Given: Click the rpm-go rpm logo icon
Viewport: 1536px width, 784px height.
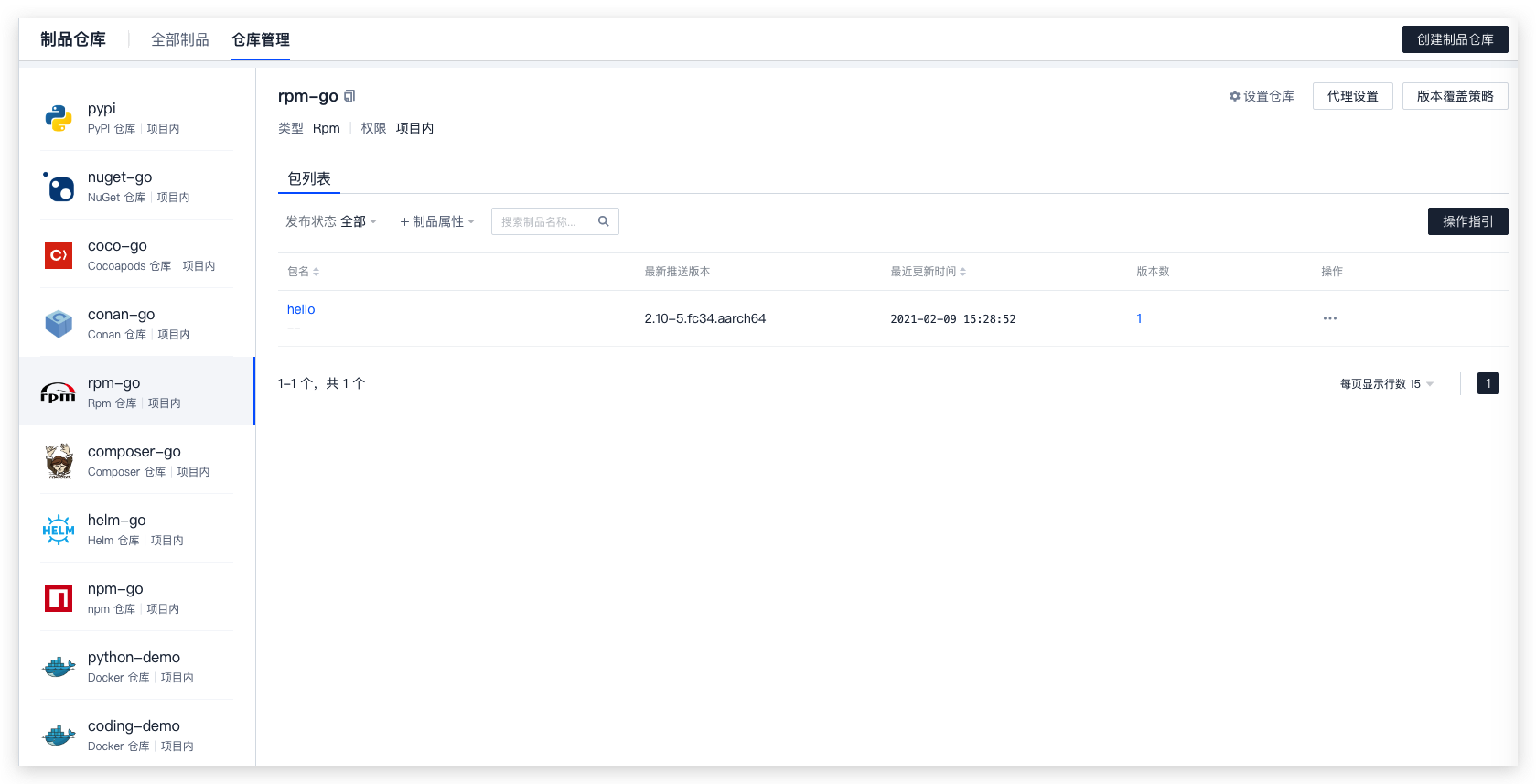Looking at the screenshot, I should coord(59,392).
